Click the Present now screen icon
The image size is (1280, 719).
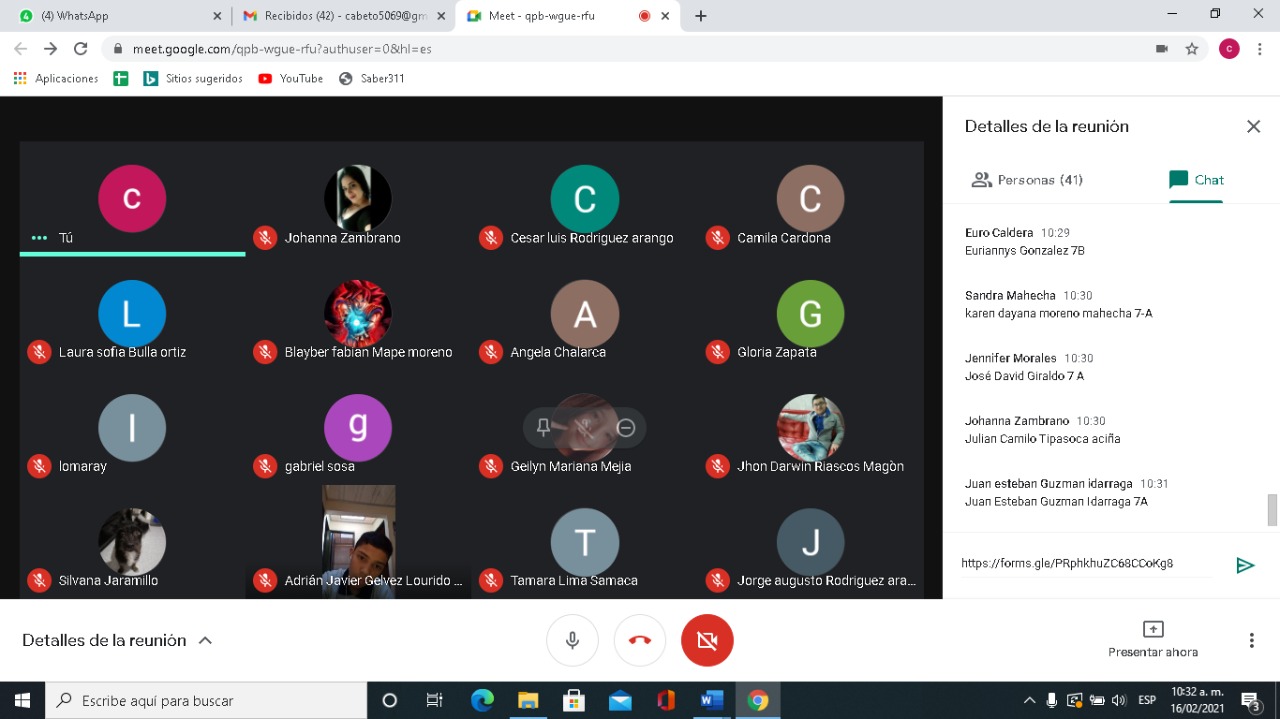pyautogui.click(x=1153, y=629)
